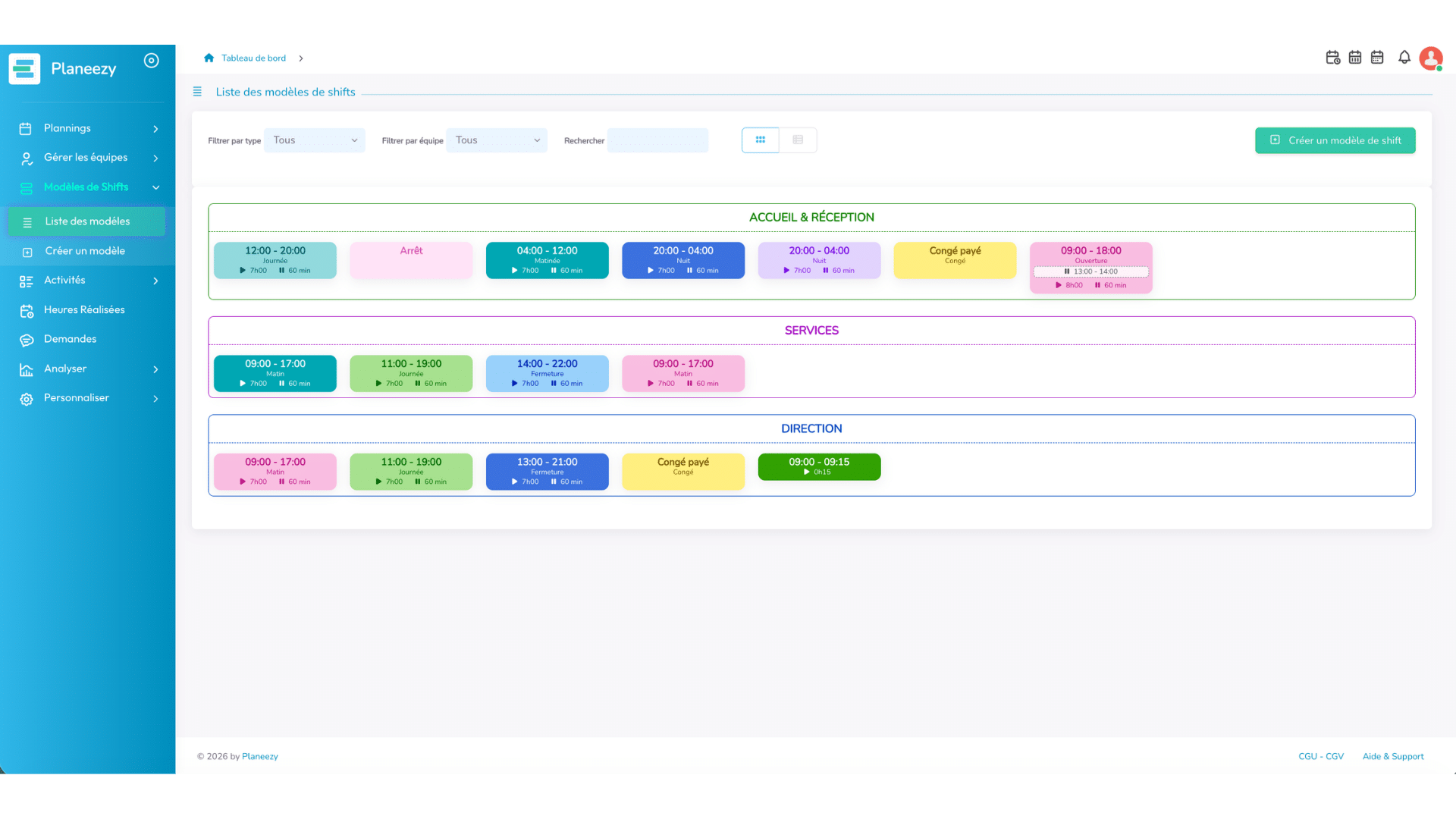Click the Plannings calendar icon
Image resolution: width=1456 pixels, height=819 pixels.
pyautogui.click(x=25, y=129)
